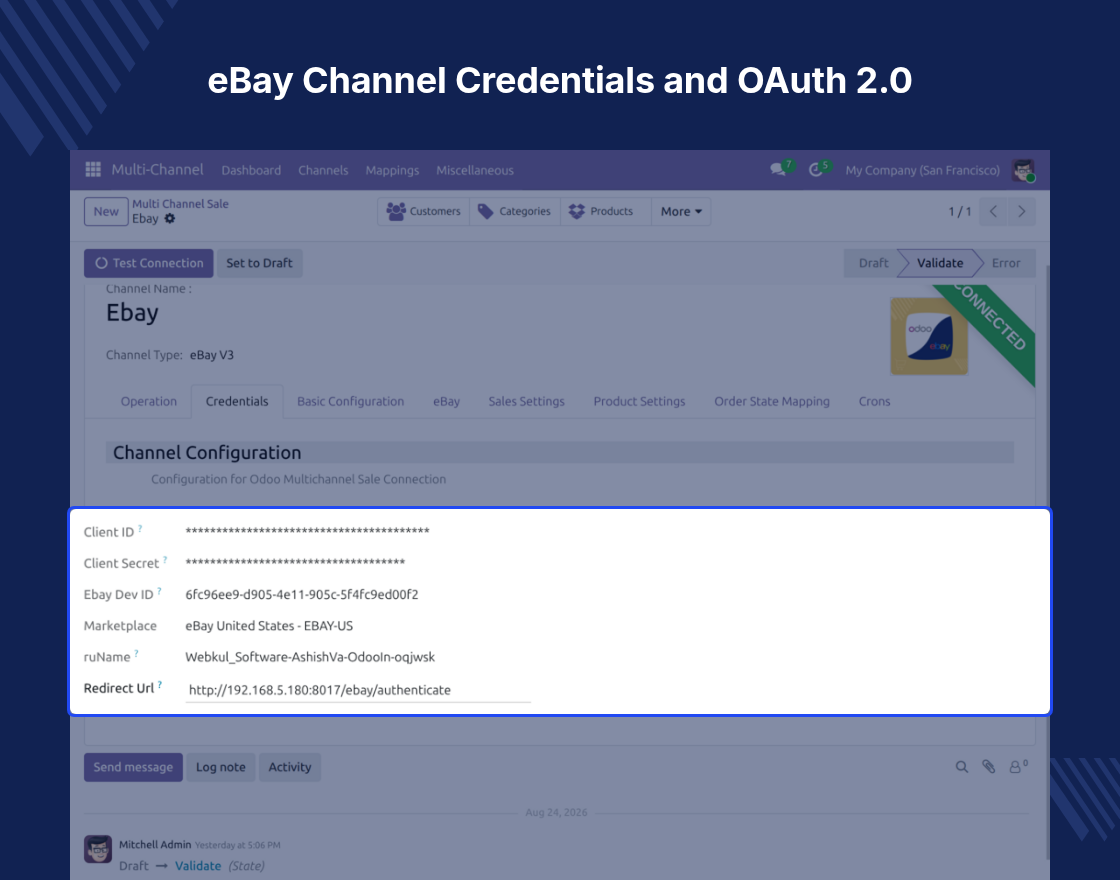
Task: Click the 1 / 1 pager counter
Action: [x=960, y=211]
